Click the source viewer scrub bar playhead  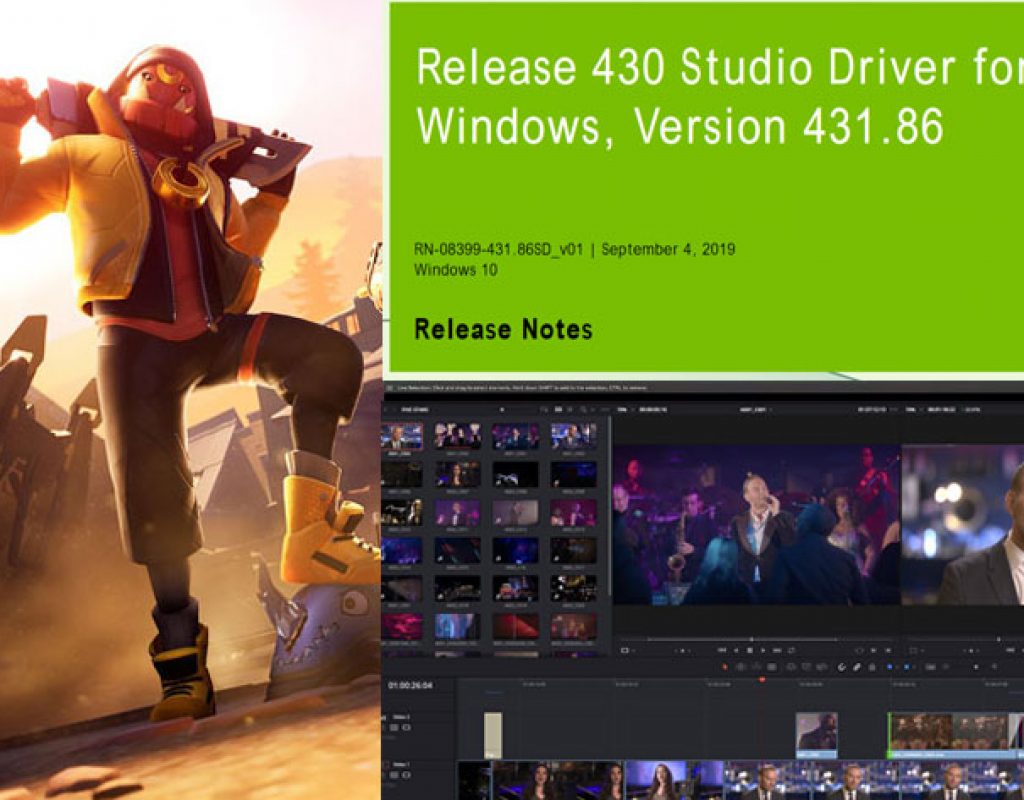coord(751,639)
